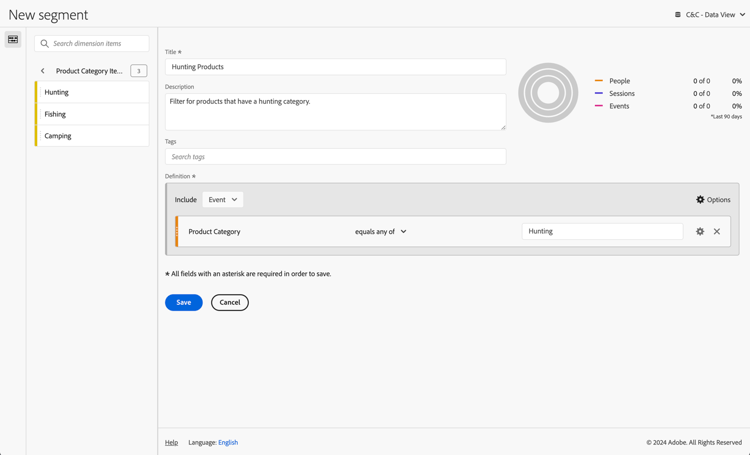Screen dimensions: 750x455
Task: Remove the Product Category rule
Action: 717,231
